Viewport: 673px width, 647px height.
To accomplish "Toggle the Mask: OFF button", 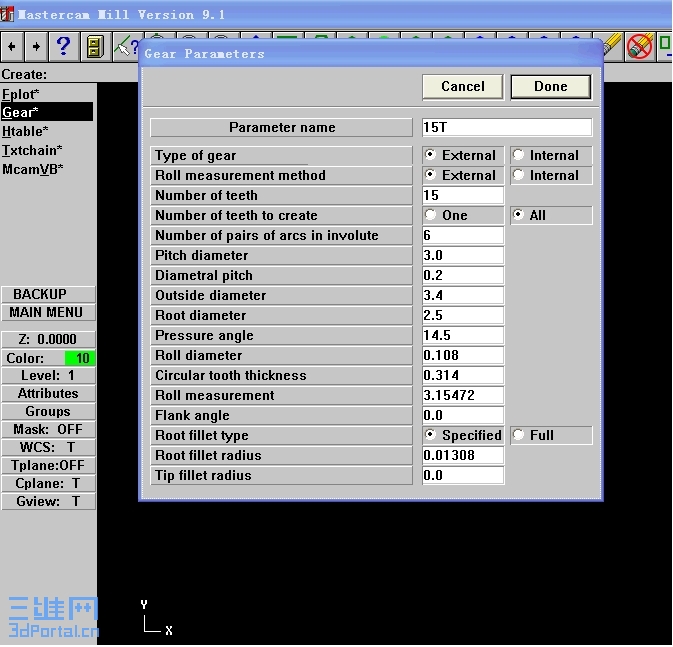I will point(48,430).
